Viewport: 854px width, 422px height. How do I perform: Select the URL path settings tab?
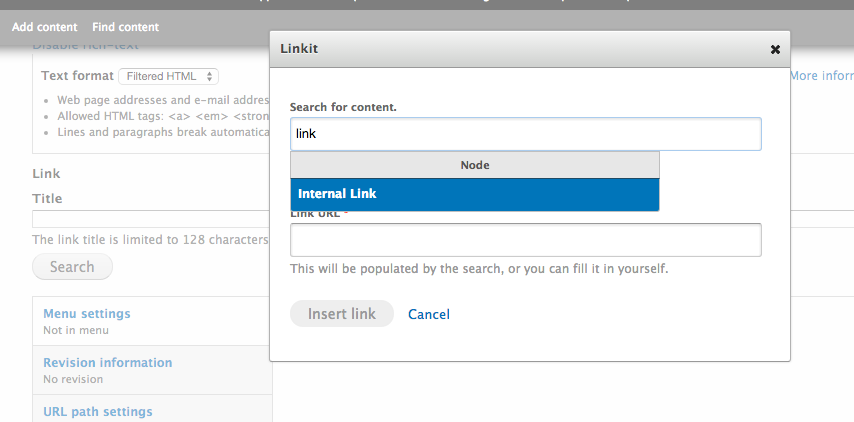point(98,411)
